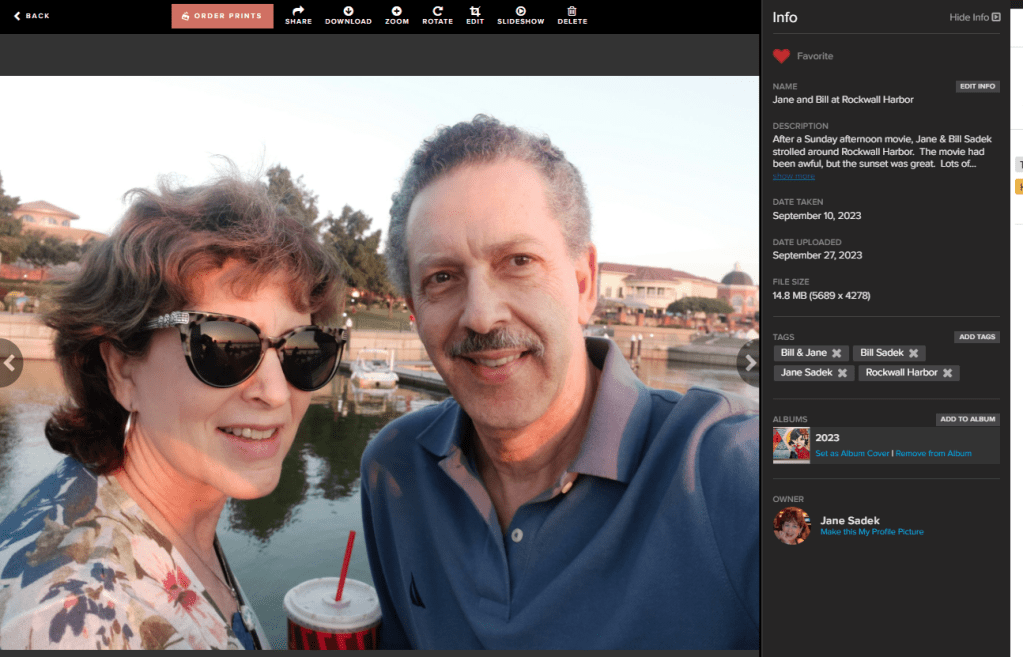Collapse panel with Hide Info
Image resolution: width=1023 pixels, height=657 pixels.
coord(974,17)
